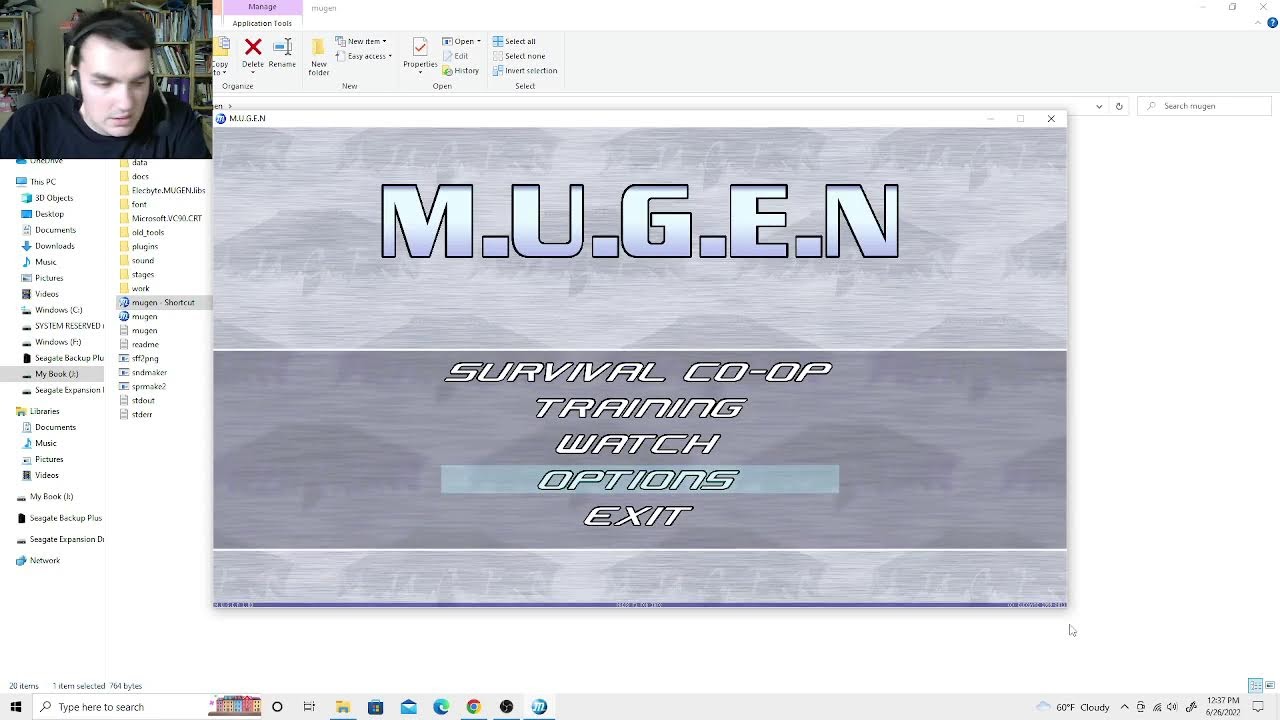The image size is (1280, 720).
Task: Select the plugins folder
Action: point(138,246)
